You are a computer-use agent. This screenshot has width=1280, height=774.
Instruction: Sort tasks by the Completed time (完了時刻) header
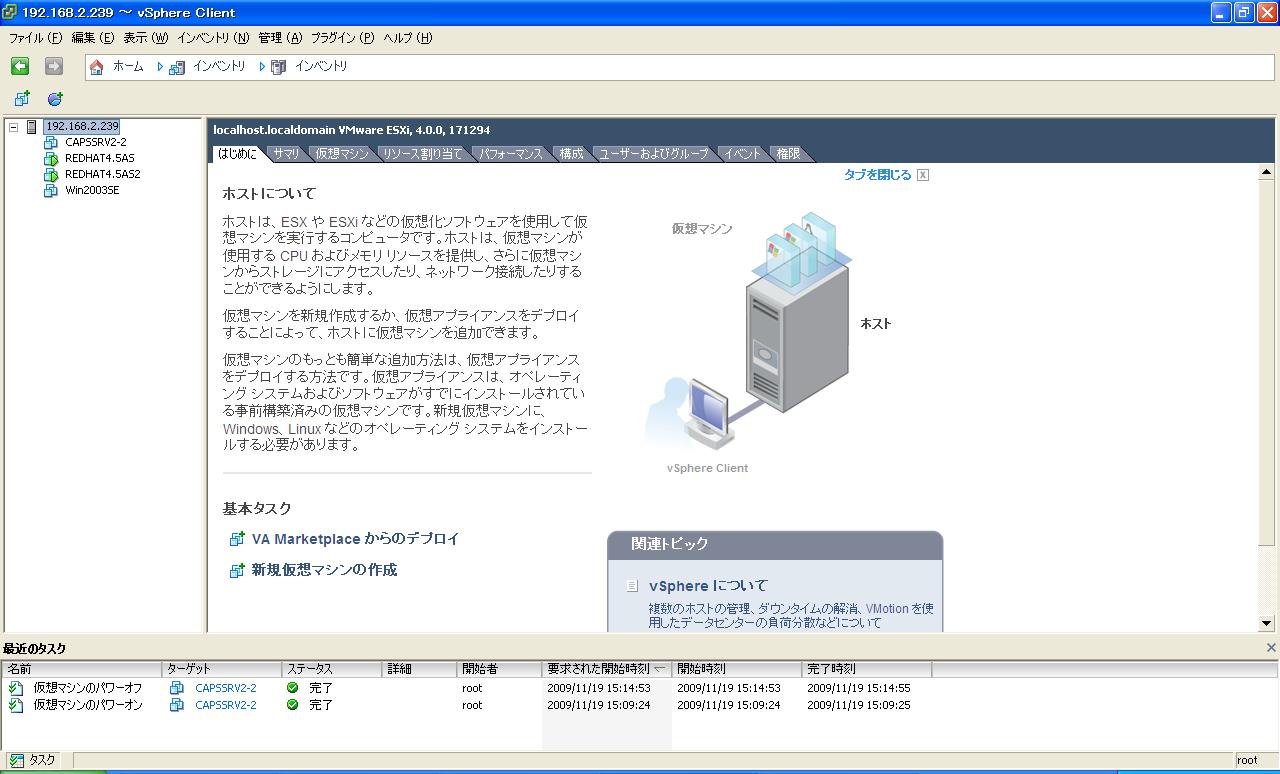pyautogui.click(x=867, y=669)
